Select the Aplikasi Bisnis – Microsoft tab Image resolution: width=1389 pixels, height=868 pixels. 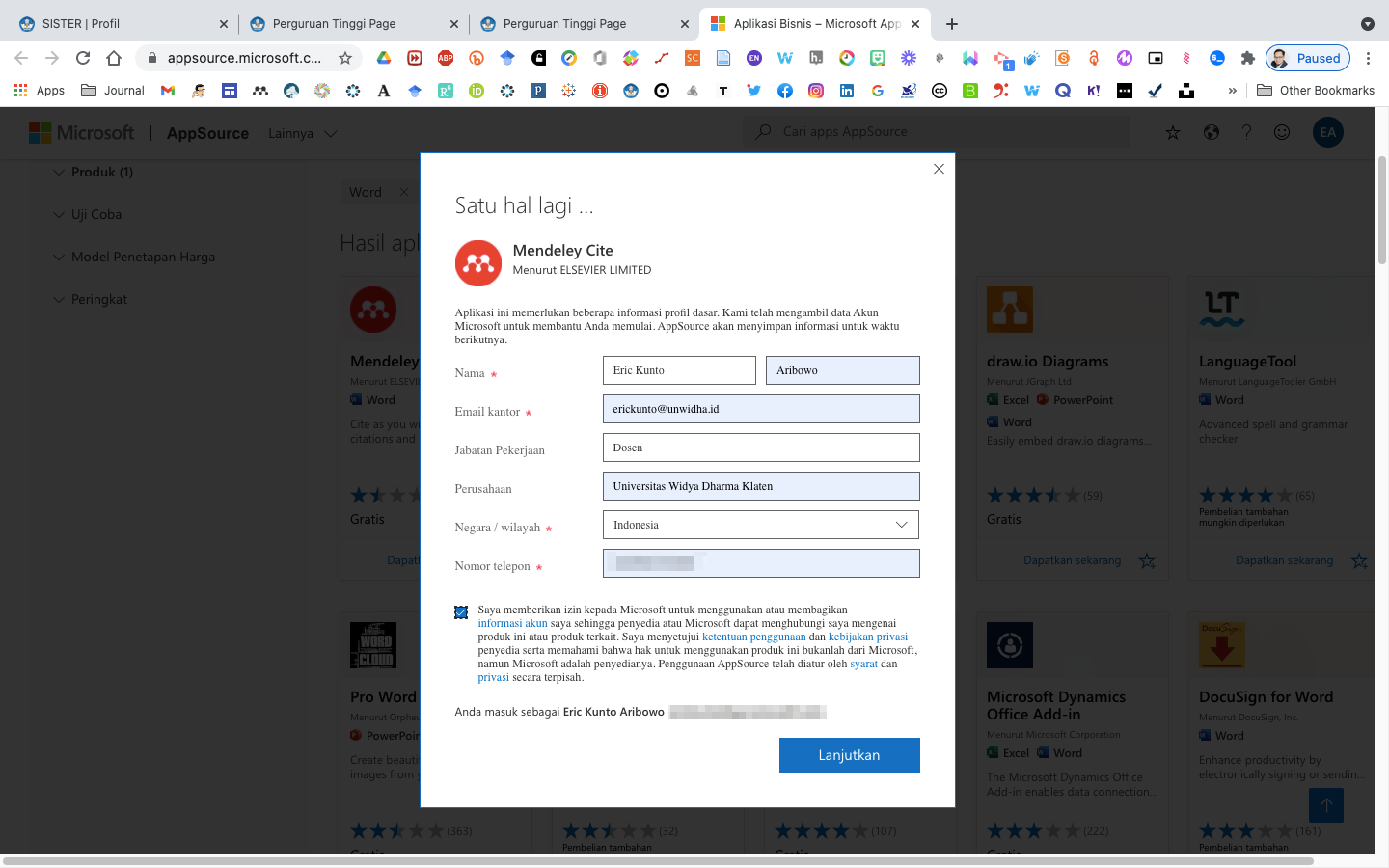(815, 24)
